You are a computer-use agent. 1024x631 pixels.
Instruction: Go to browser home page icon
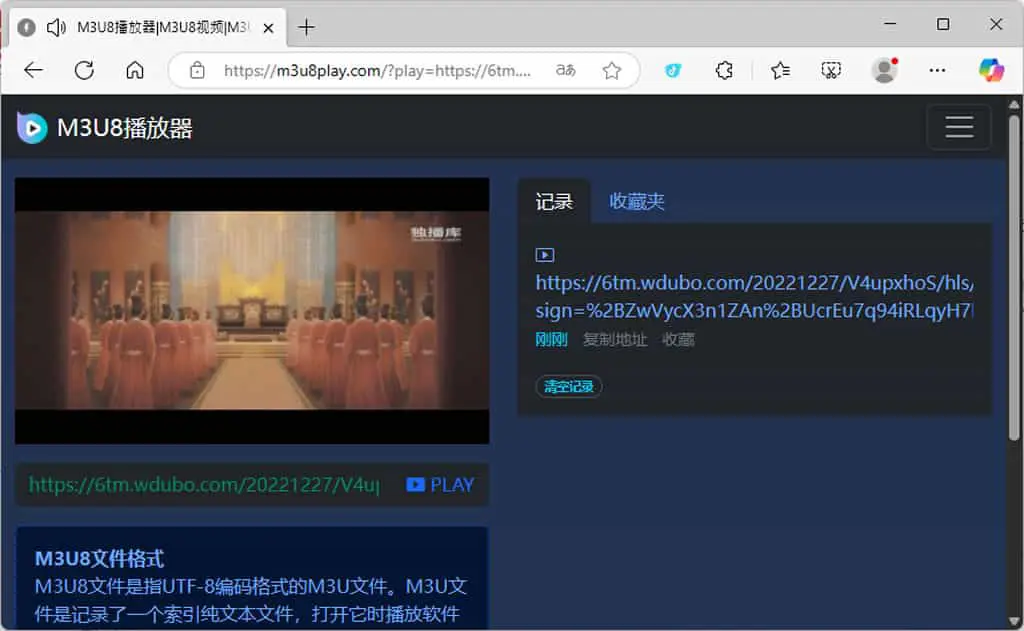coord(135,70)
